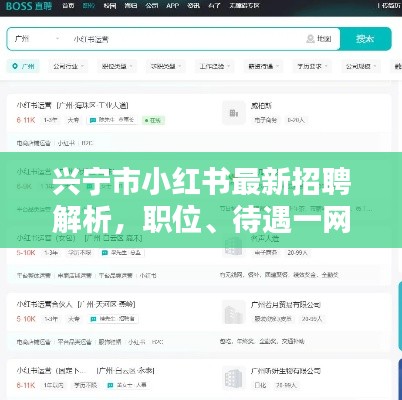Expand the 广州 city selector in search bar
This screenshot has height=400, width=402.
pos(37,39)
